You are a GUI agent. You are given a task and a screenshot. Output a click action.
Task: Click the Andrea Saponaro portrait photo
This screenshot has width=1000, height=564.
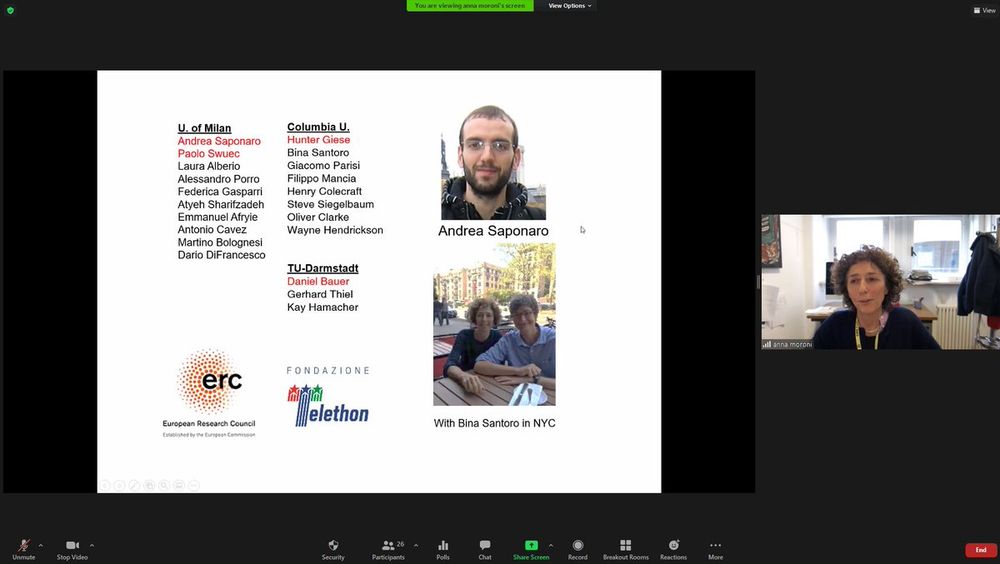[x=493, y=162]
